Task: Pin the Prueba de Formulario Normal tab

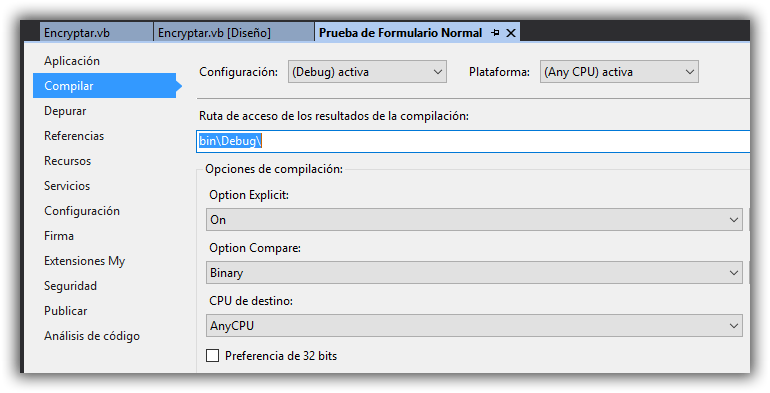Action: tap(495, 33)
